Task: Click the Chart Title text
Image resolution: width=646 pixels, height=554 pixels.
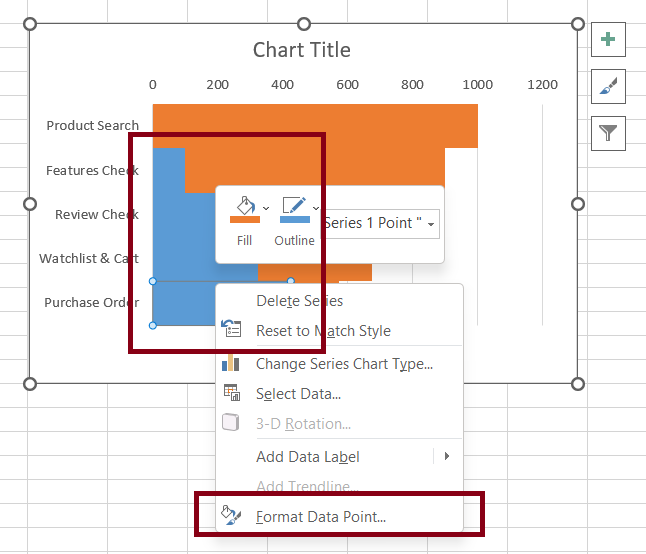Action: point(301,50)
